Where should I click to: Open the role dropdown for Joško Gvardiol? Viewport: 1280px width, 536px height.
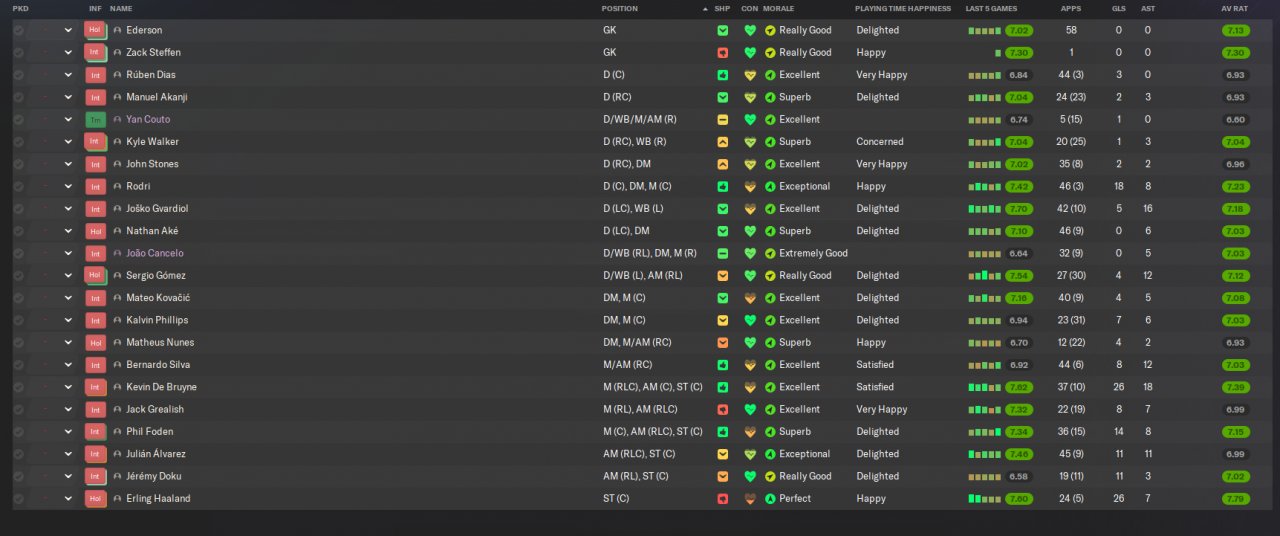[x=68, y=209]
